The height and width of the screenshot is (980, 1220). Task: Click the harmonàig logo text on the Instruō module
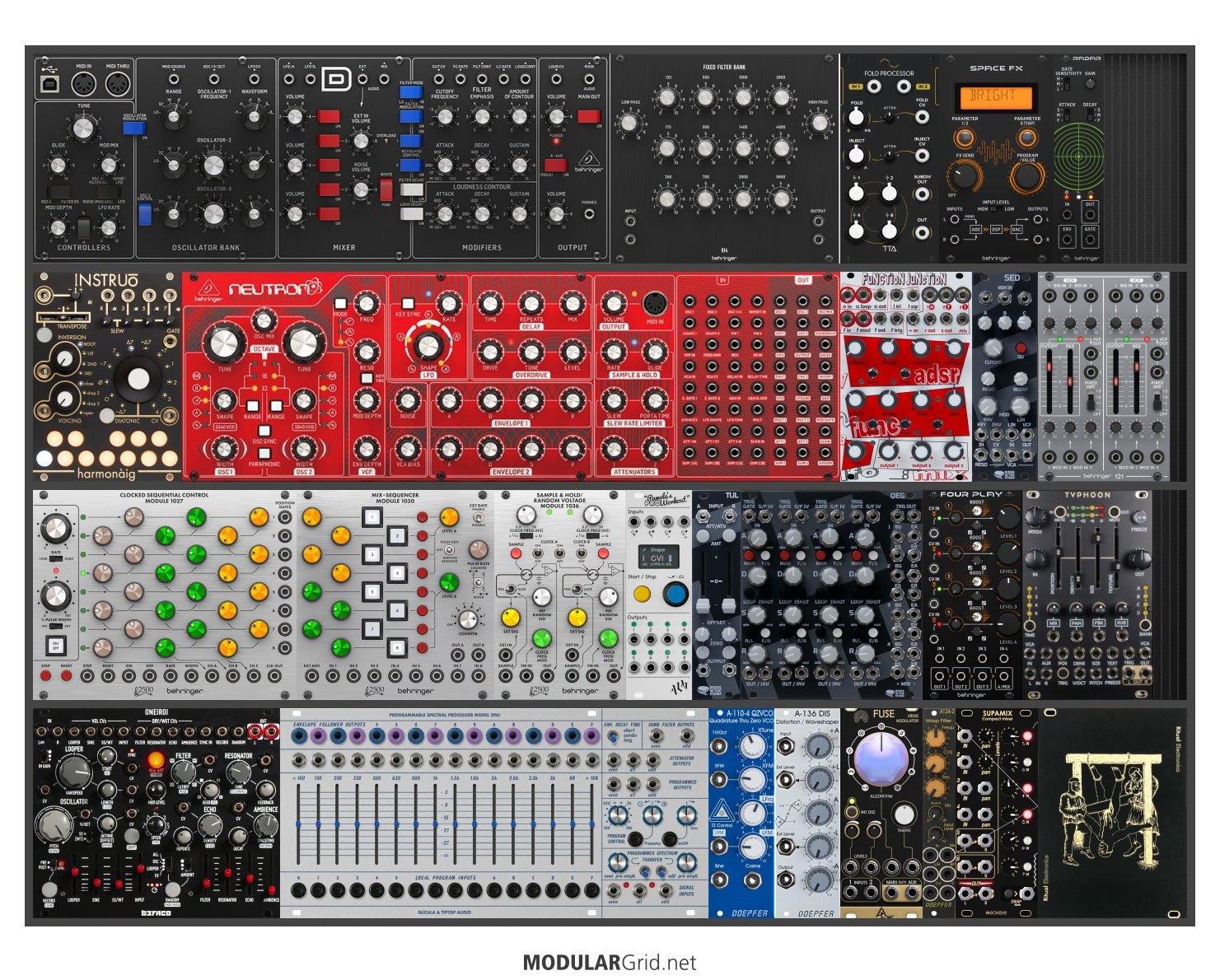click(106, 474)
